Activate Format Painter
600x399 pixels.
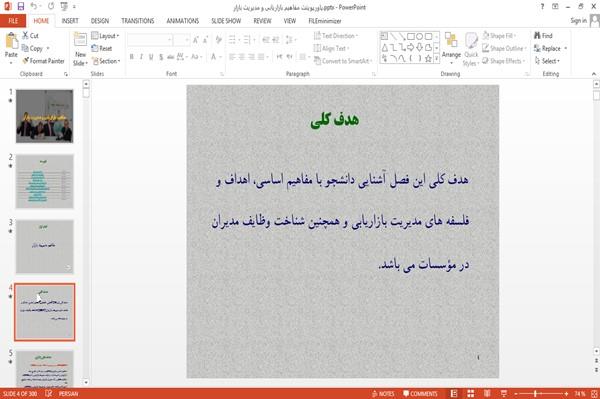[x=43, y=61]
